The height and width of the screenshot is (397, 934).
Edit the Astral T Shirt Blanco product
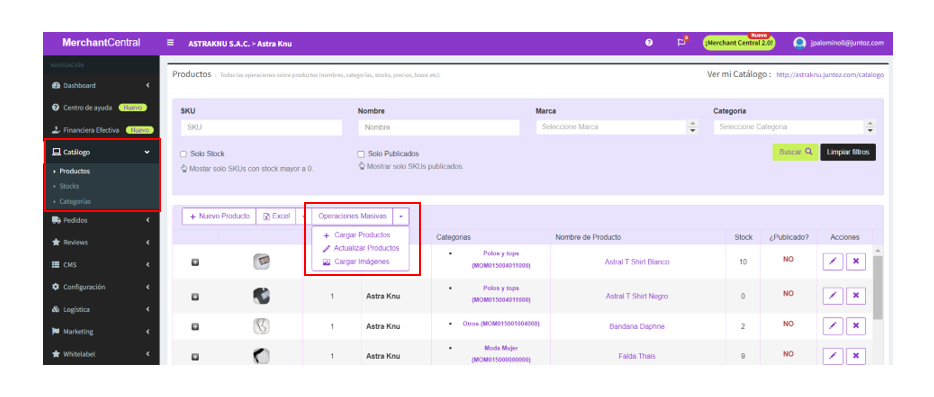[x=833, y=262]
